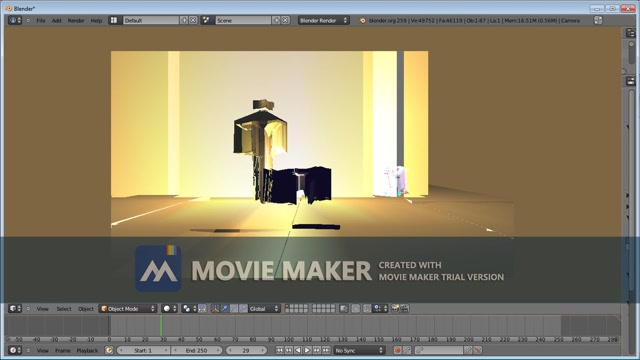Viewport: 640px width, 360px height.
Task: Open the Render menu
Action: tap(76, 20)
